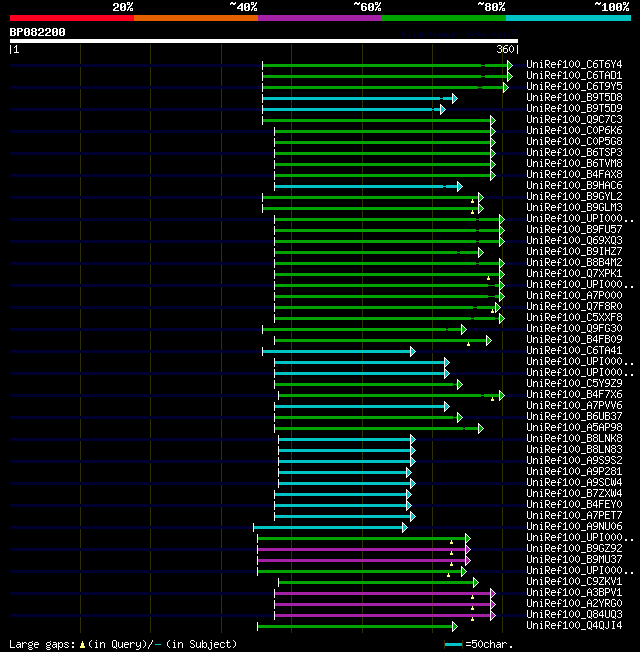Open the UniRef100_A7PET7 label
Viewport: 640px width, 652px height.
tap(574, 516)
